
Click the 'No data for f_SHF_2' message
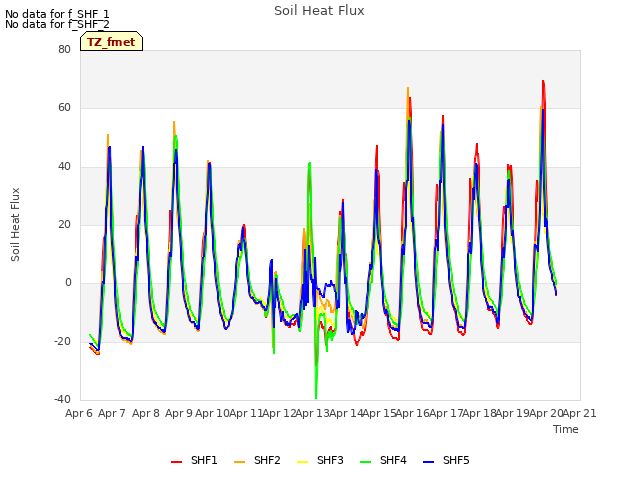(x=57, y=24)
